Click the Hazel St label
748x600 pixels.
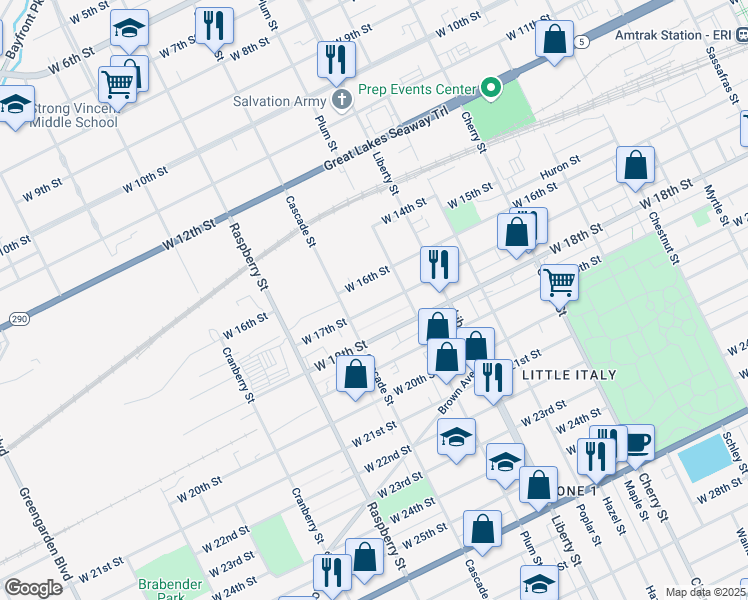[x=614, y=516]
